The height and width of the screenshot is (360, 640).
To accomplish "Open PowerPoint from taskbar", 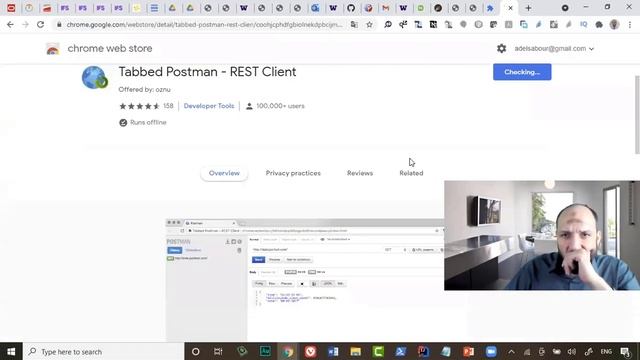I will [x=468, y=351].
